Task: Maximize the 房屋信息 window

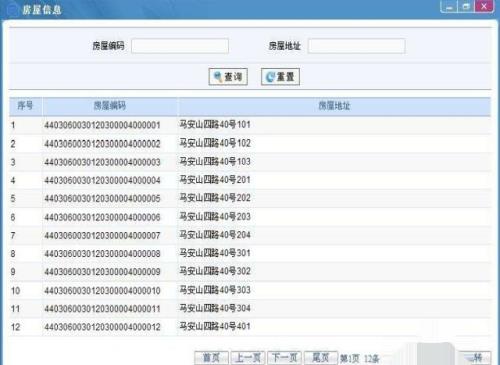Action: [466, 7]
